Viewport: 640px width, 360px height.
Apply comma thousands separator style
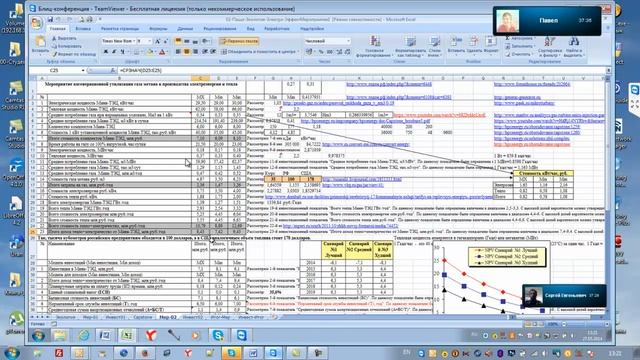(x=329, y=52)
